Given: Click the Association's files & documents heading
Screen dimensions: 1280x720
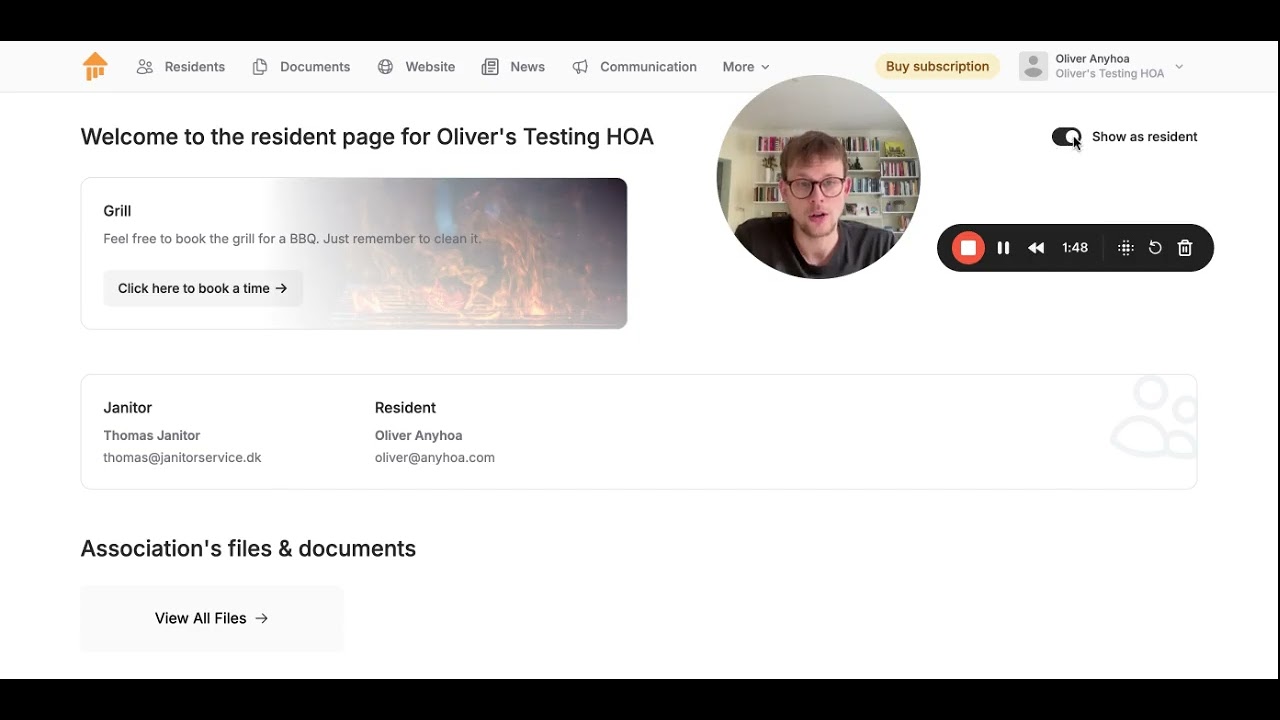Looking at the screenshot, I should click(x=248, y=549).
